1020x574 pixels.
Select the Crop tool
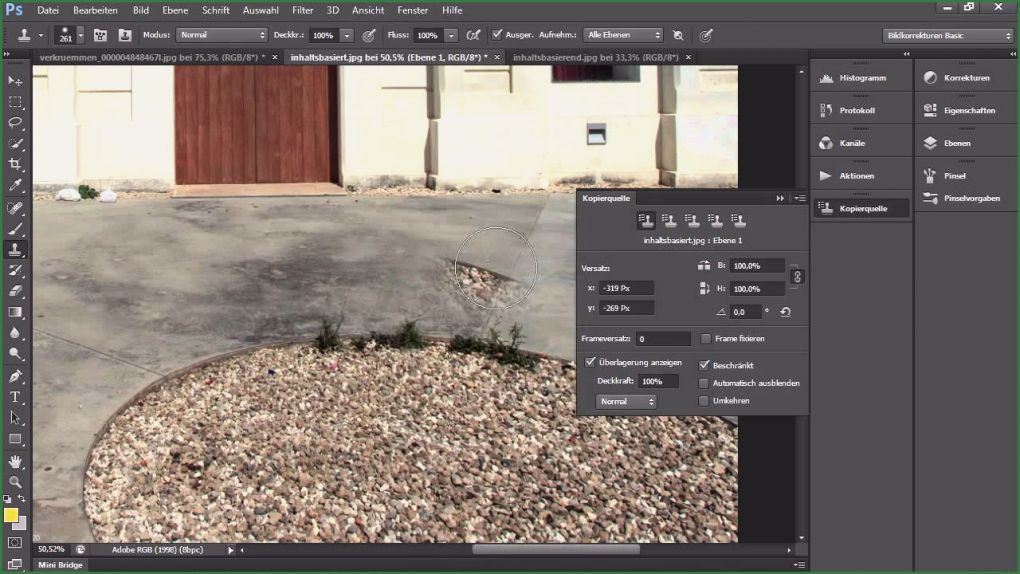[15, 164]
